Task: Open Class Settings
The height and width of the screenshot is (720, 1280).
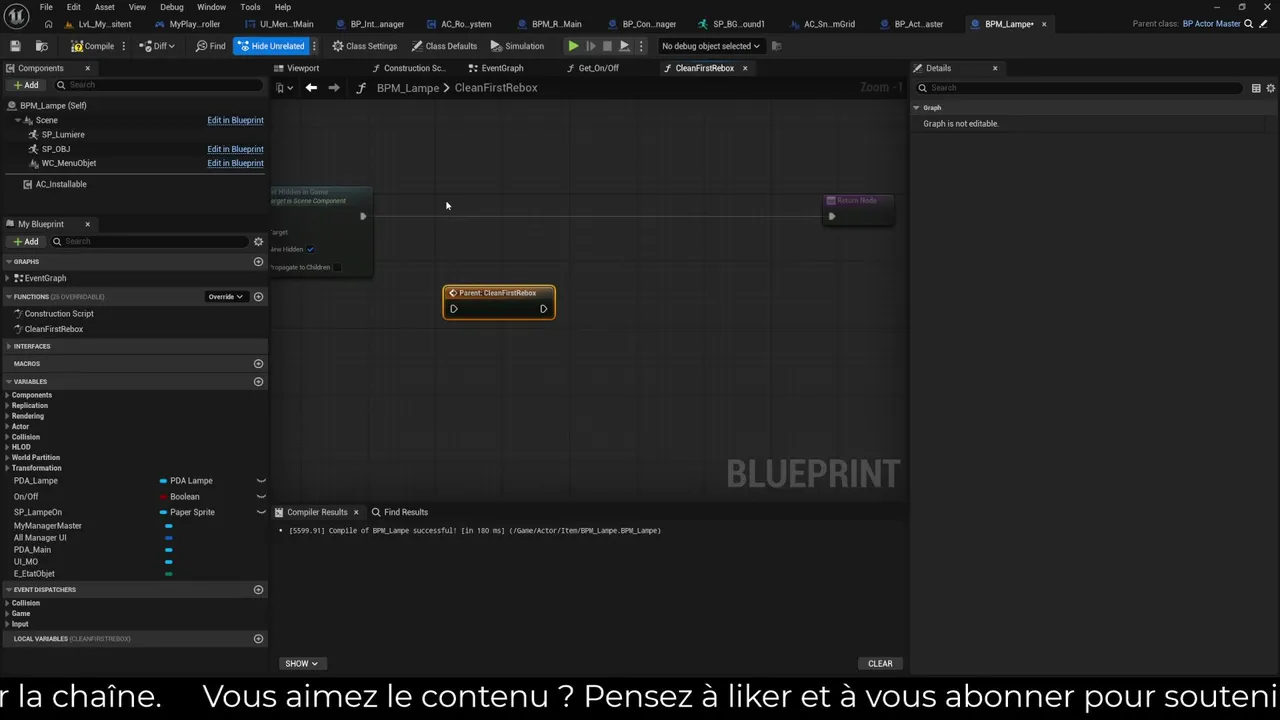Action: click(x=364, y=46)
